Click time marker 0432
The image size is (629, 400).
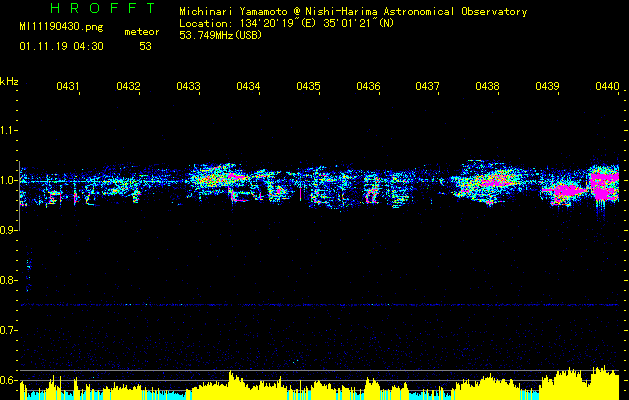point(128,86)
